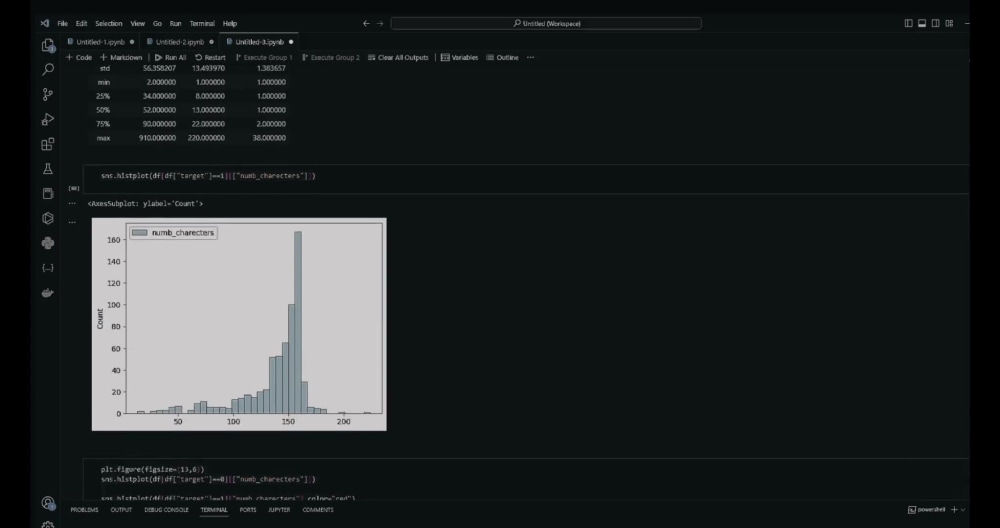This screenshot has width=1000, height=528.
Task: Open the Terminal menu
Action: pos(202,24)
